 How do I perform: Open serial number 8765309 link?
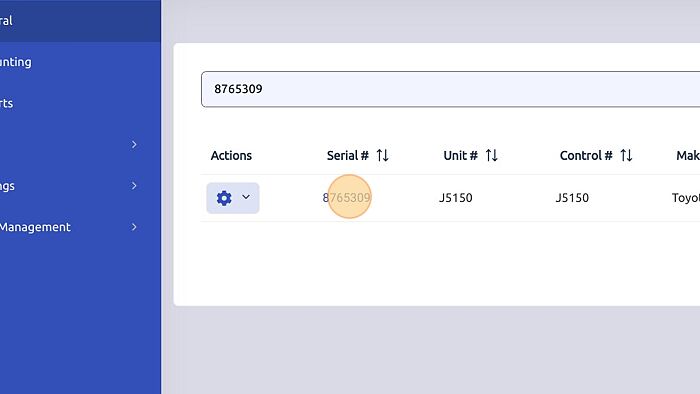coord(346,197)
